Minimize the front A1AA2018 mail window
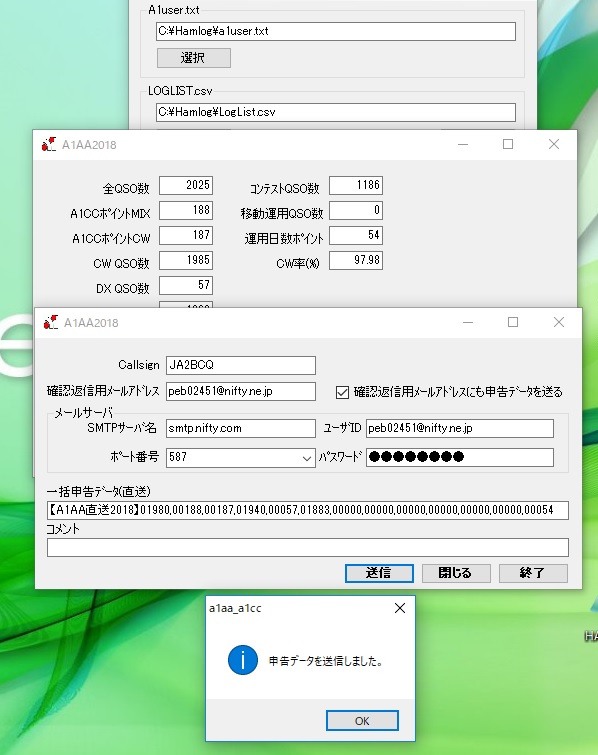This screenshot has width=598, height=755. tap(468, 322)
